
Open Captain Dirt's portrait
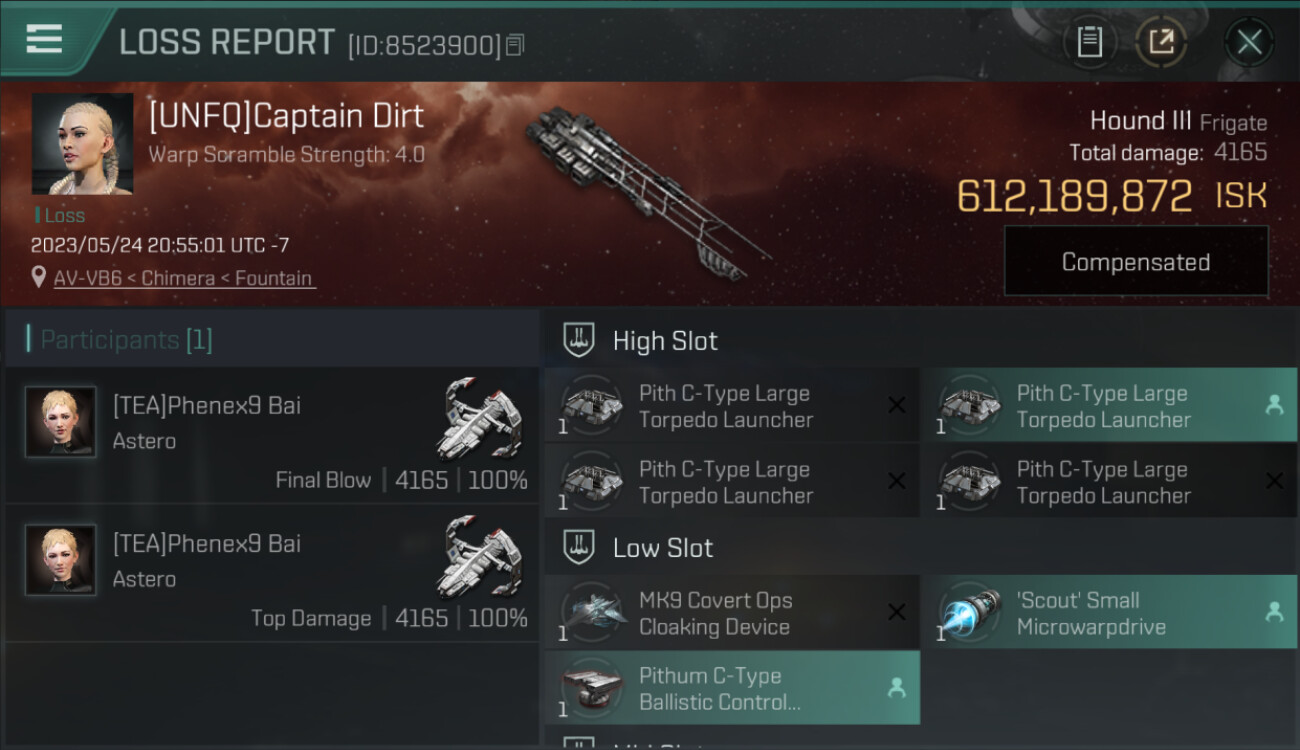tap(82, 144)
